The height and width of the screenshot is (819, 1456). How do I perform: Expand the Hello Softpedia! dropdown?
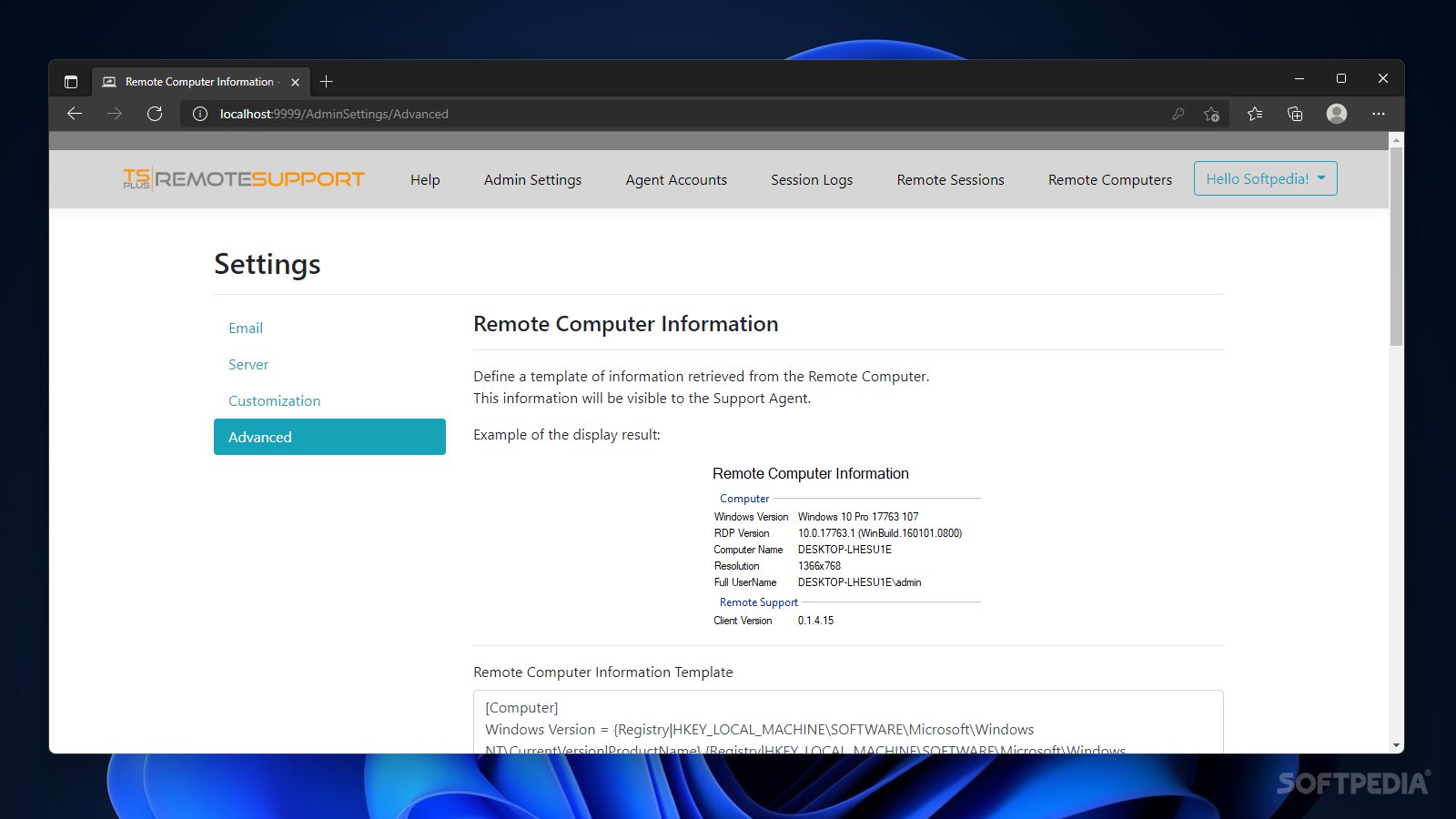(x=1266, y=178)
